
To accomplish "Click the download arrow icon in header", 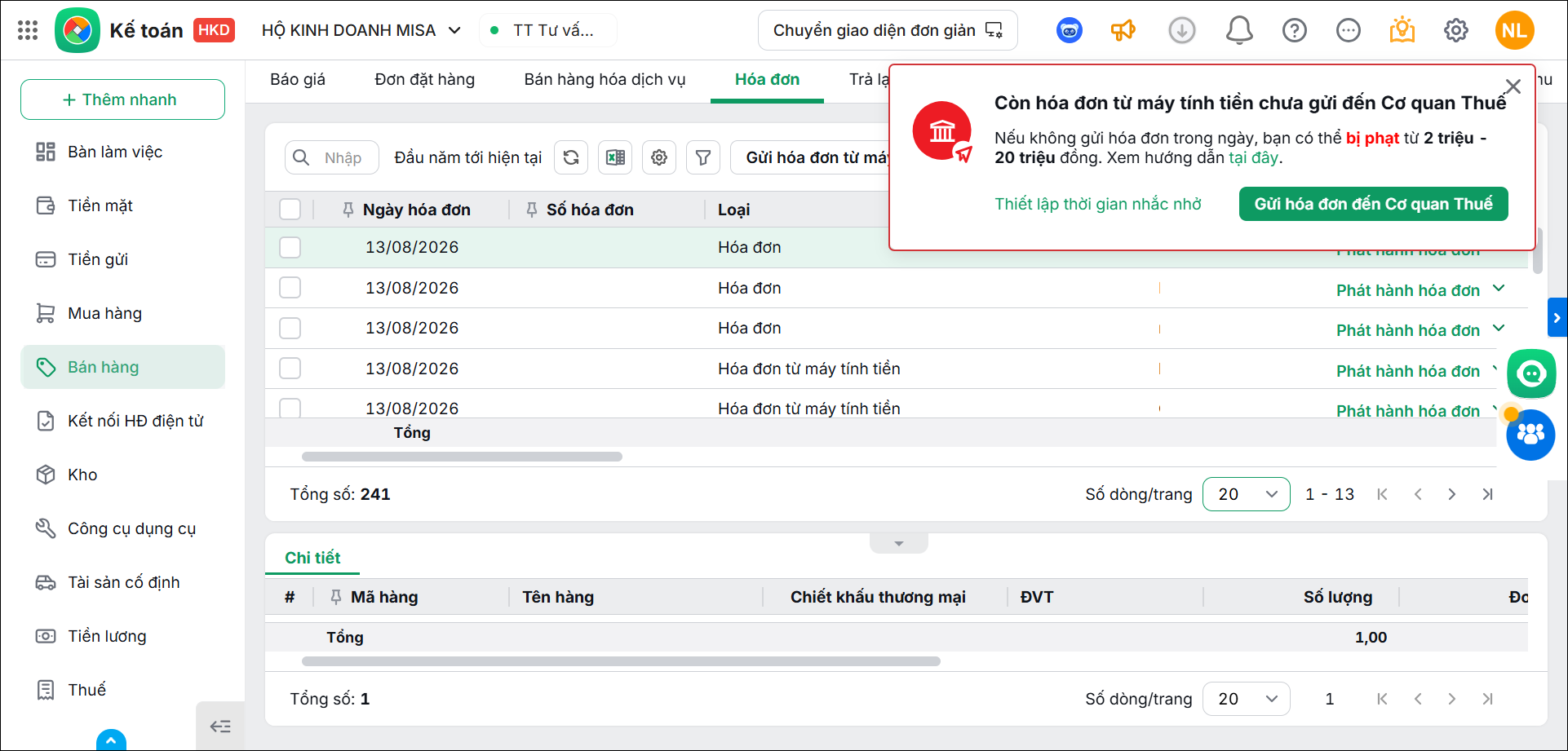I will (1182, 31).
